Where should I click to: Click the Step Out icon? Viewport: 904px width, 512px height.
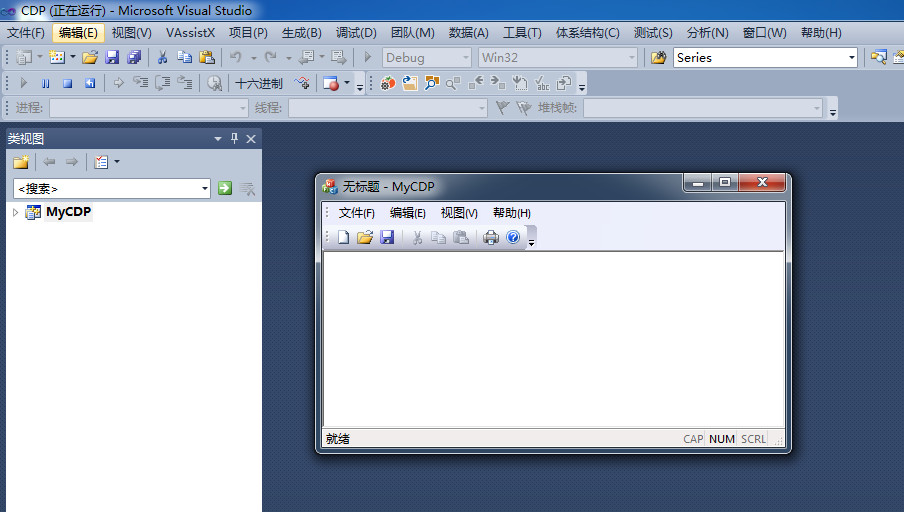click(x=184, y=83)
